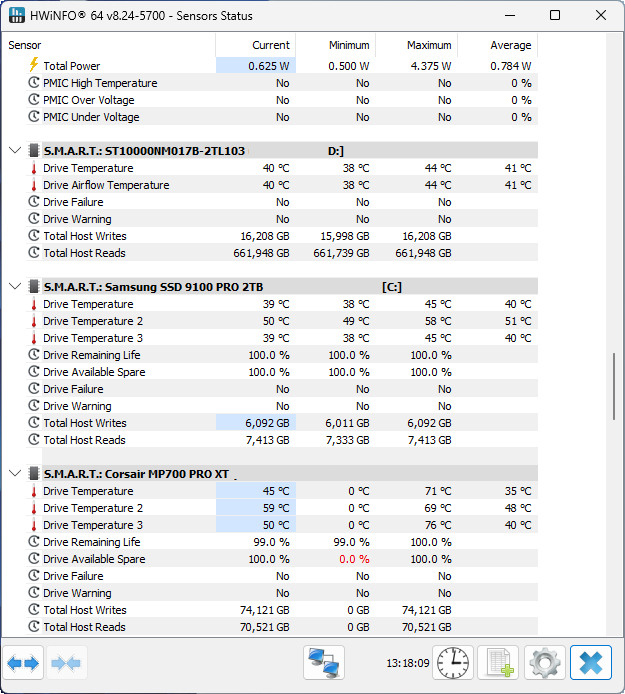Click the 13:18:09 elapsed time display
The image size is (625, 694).
coord(408,663)
